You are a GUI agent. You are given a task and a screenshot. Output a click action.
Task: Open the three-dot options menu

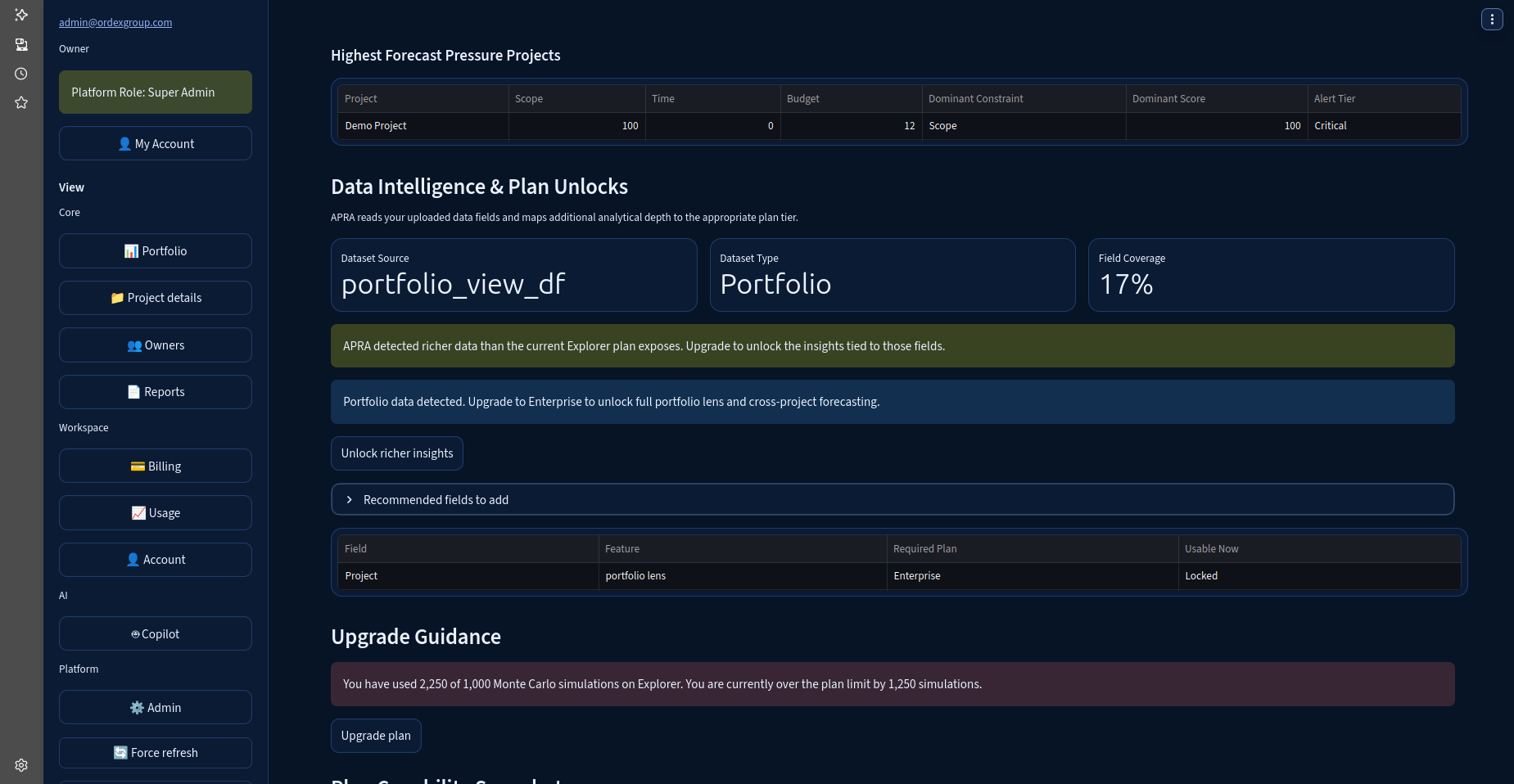point(1492,19)
